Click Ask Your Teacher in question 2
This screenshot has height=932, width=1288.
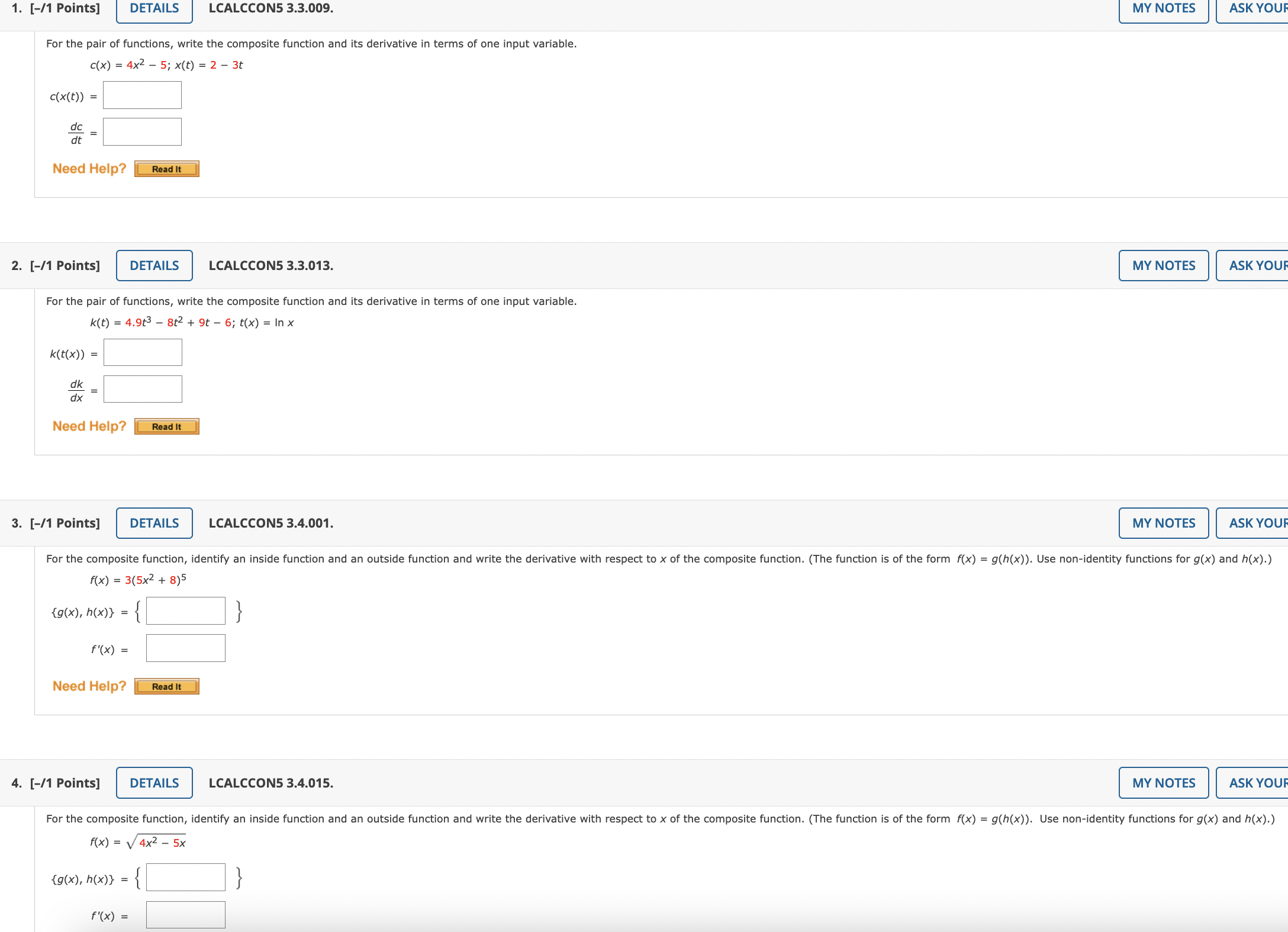tap(1255, 265)
